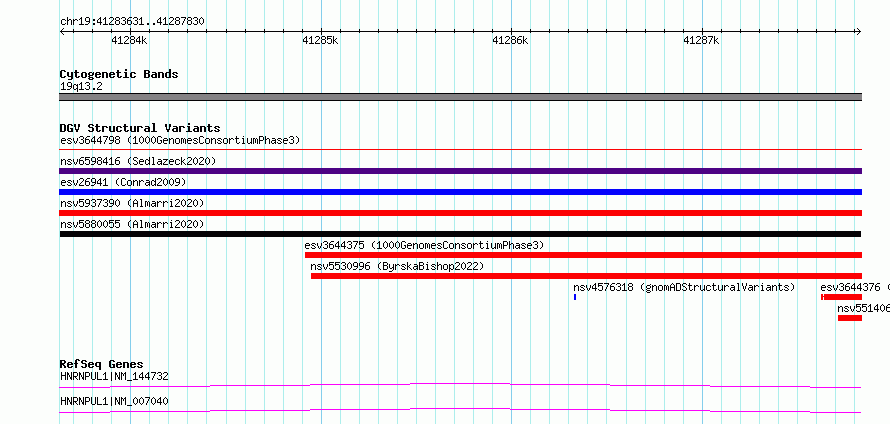Open the nsv4576318 (gnomADStructuralVariants) label
This screenshot has width=890, height=424.
click(684, 287)
